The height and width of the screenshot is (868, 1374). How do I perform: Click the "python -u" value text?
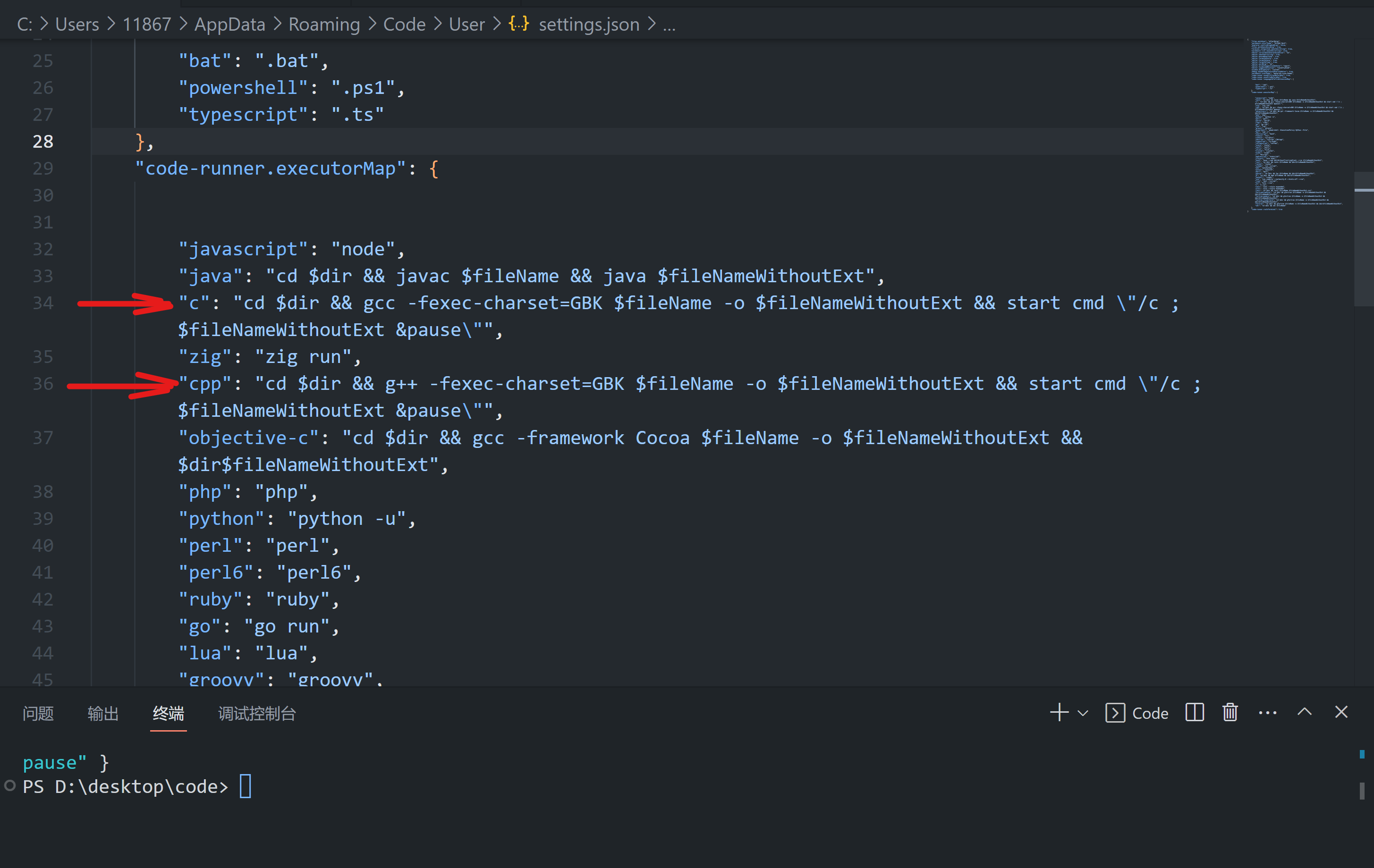tap(347, 519)
